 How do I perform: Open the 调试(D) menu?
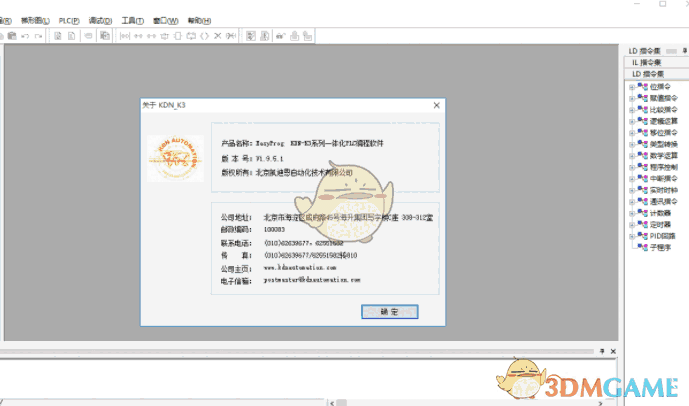(x=100, y=21)
